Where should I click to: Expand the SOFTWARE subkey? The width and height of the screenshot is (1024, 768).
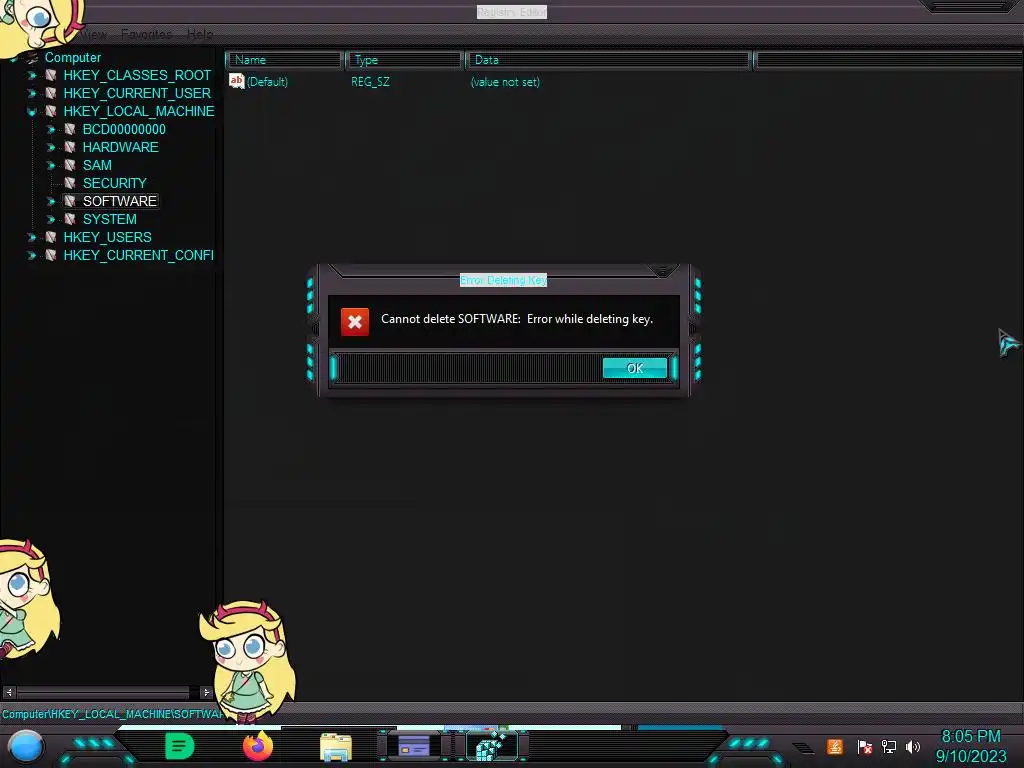[50, 201]
